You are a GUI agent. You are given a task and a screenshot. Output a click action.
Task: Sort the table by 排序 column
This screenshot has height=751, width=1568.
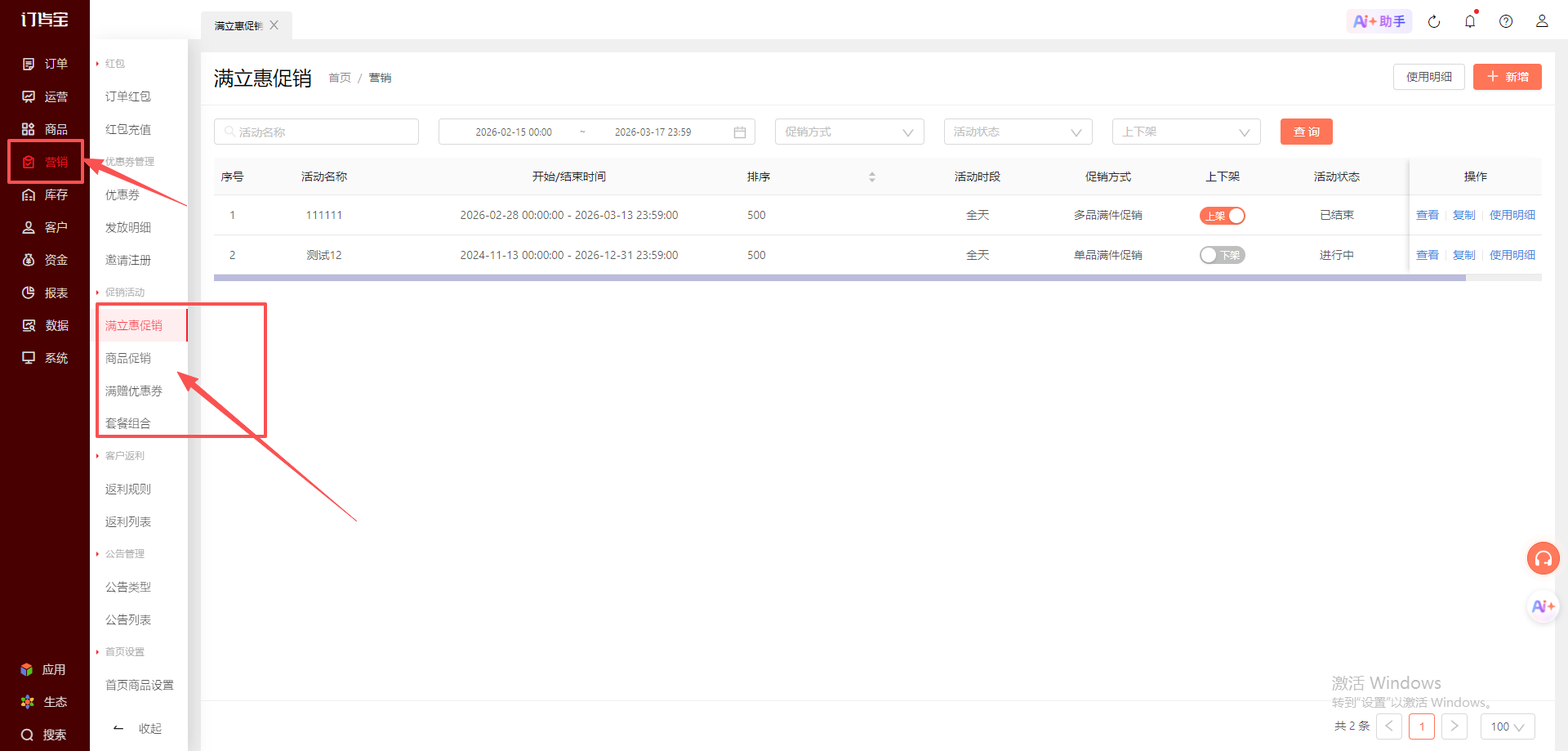(x=872, y=177)
